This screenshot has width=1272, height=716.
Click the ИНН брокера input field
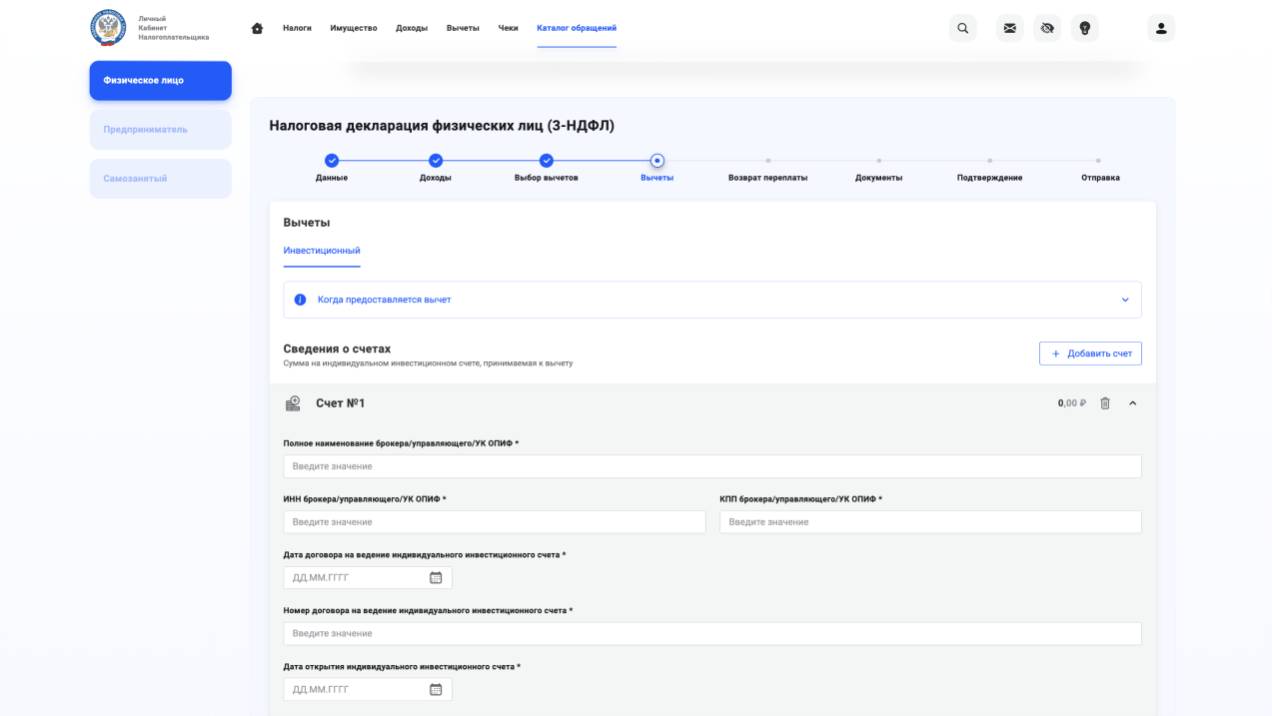(x=494, y=522)
